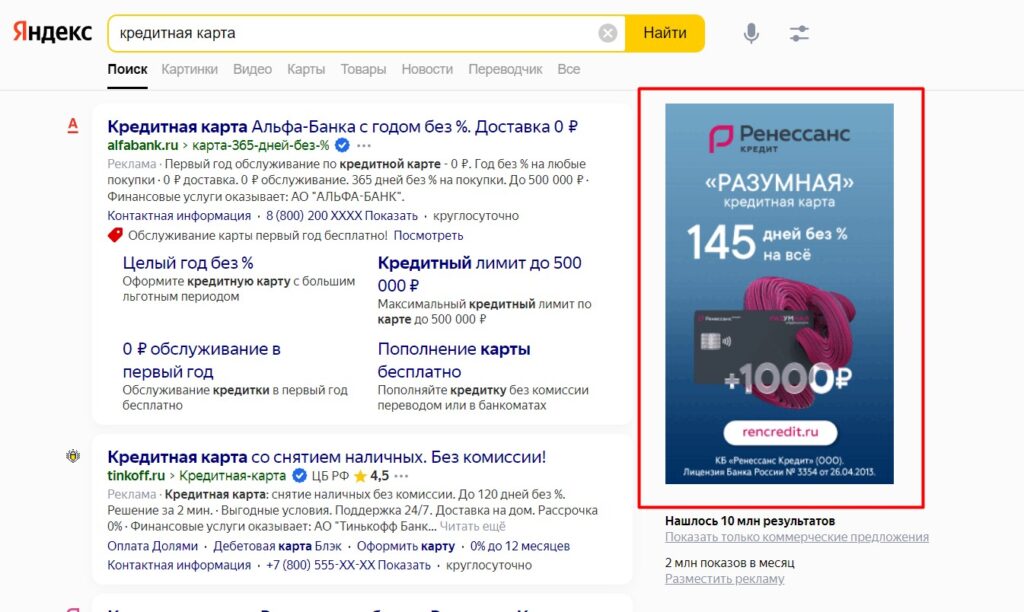Switch to the Новости tab
1024x612 pixels.
pyautogui.click(x=427, y=69)
